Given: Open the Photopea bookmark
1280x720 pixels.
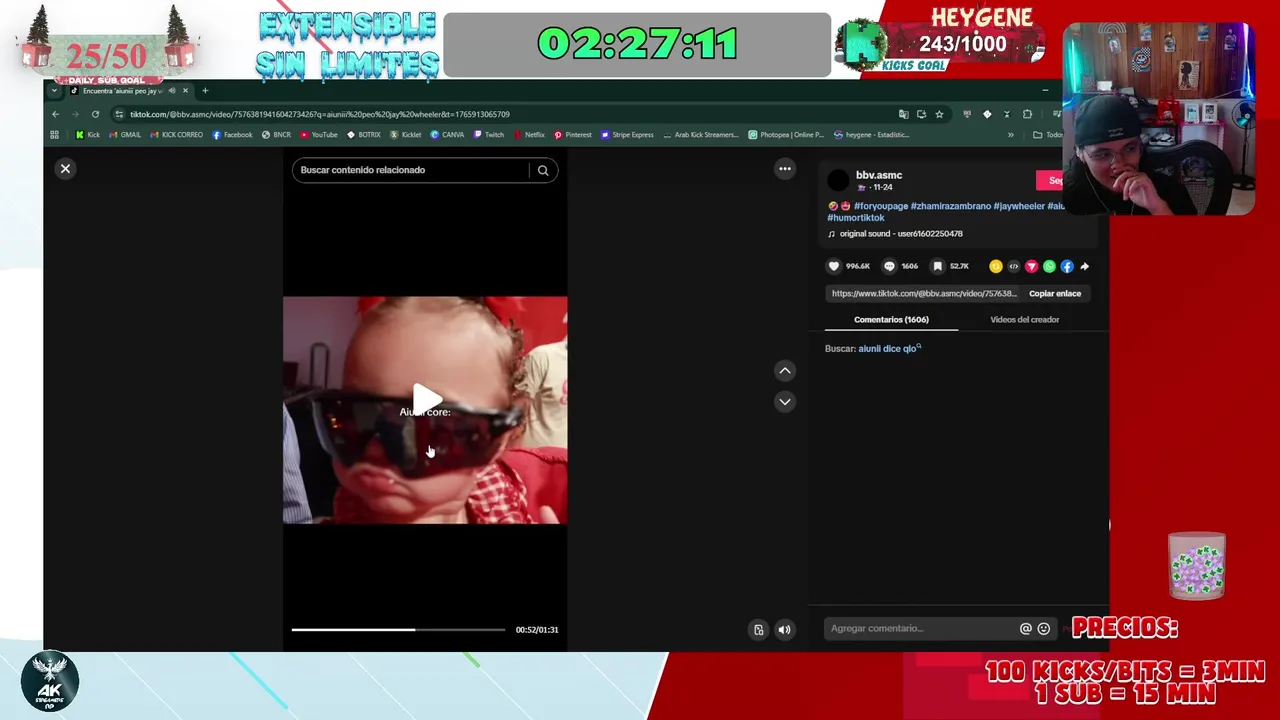Looking at the screenshot, I should pos(786,135).
